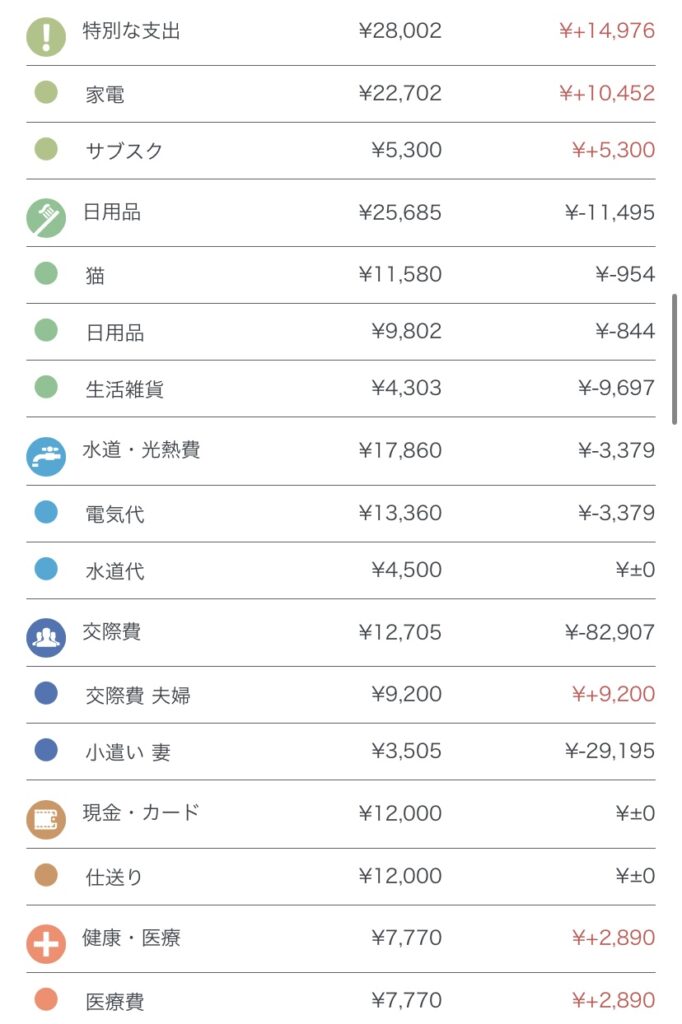
Task: Click the ¥28,002 amount for 特別な支出
Action: click(400, 31)
